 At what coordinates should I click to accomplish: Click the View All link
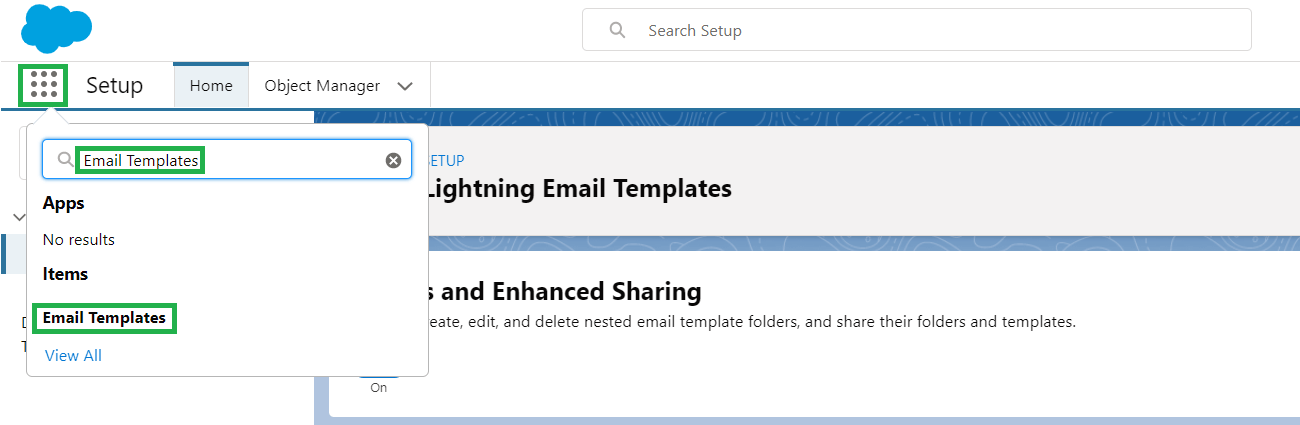point(73,356)
